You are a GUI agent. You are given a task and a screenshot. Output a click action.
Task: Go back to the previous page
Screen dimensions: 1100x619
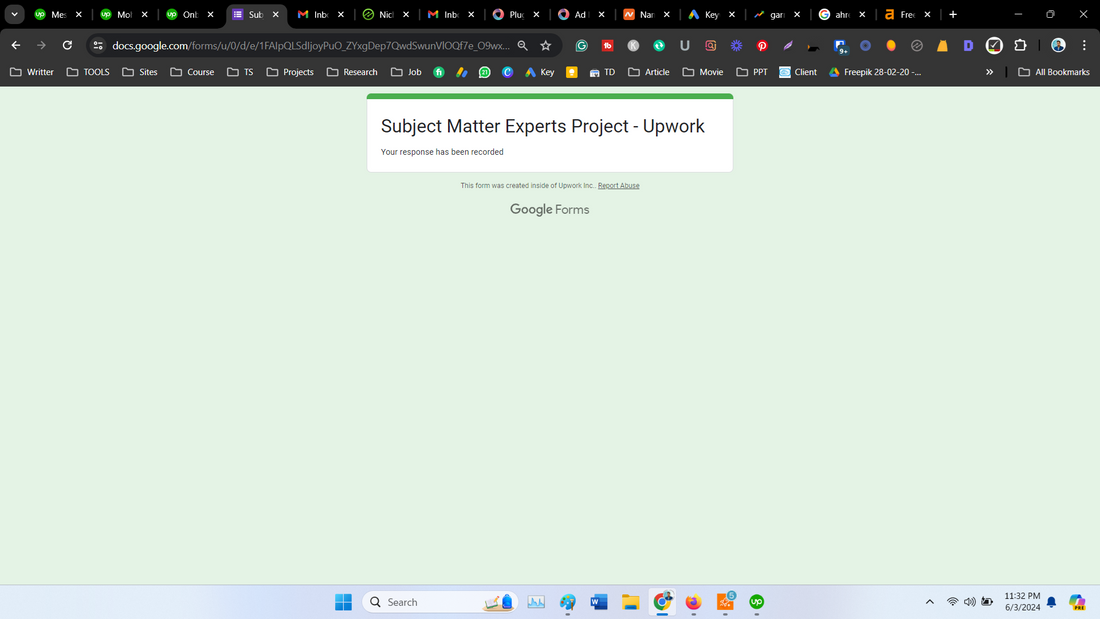tap(16, 46)
